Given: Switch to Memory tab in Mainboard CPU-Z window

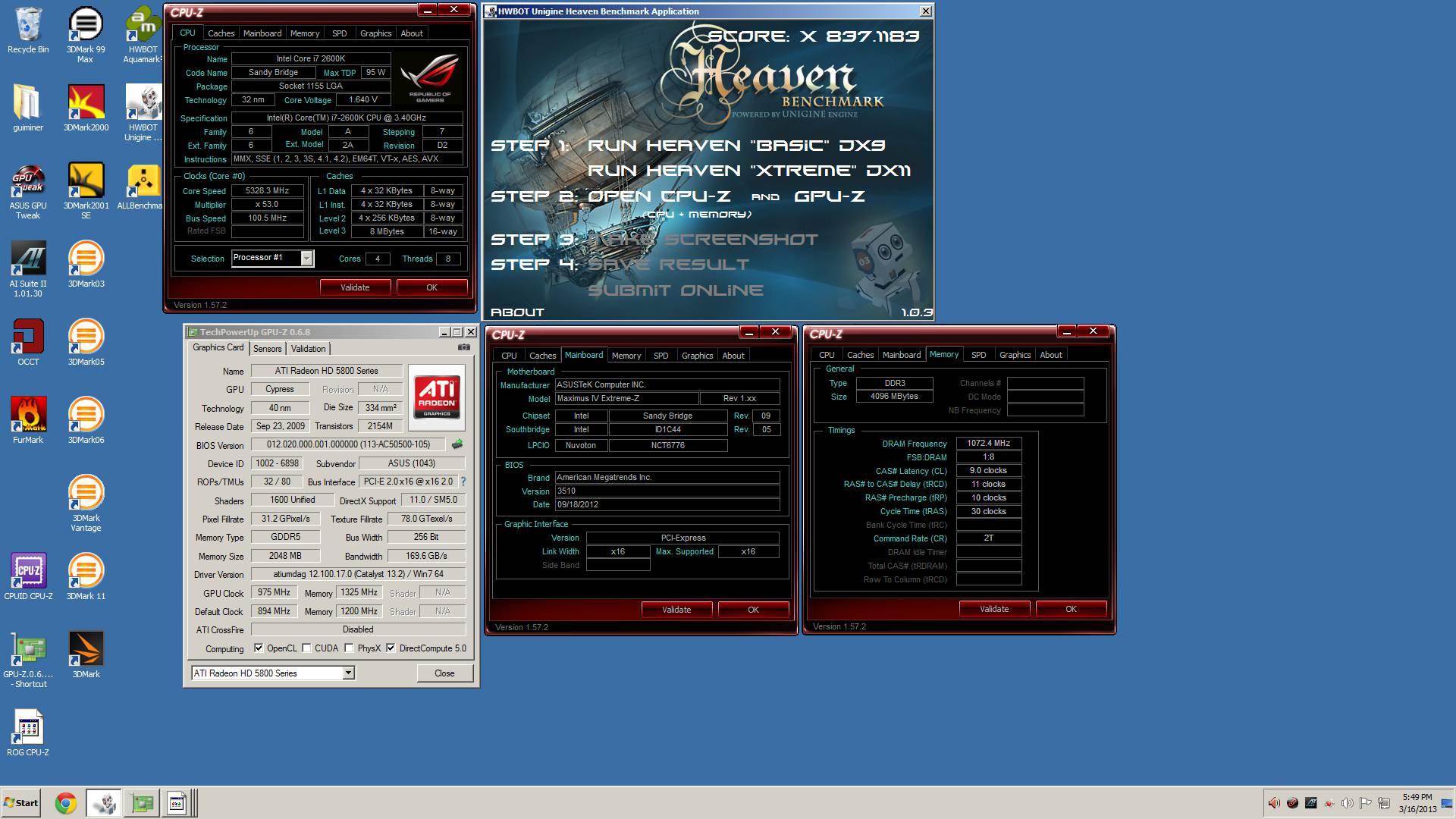Looking at the screenshot, I should (x=626, y=356).
